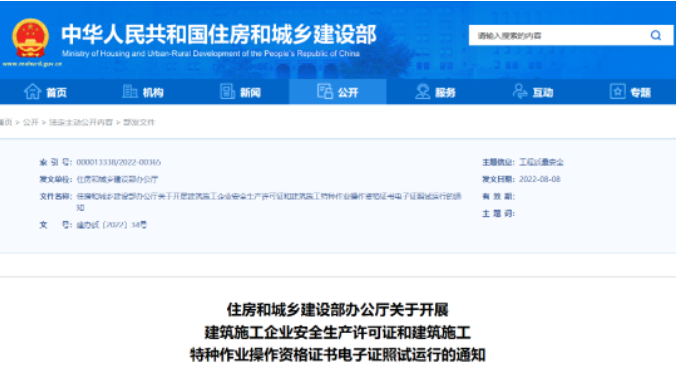Click the building icon beside 机构

[x=129, y=91]
